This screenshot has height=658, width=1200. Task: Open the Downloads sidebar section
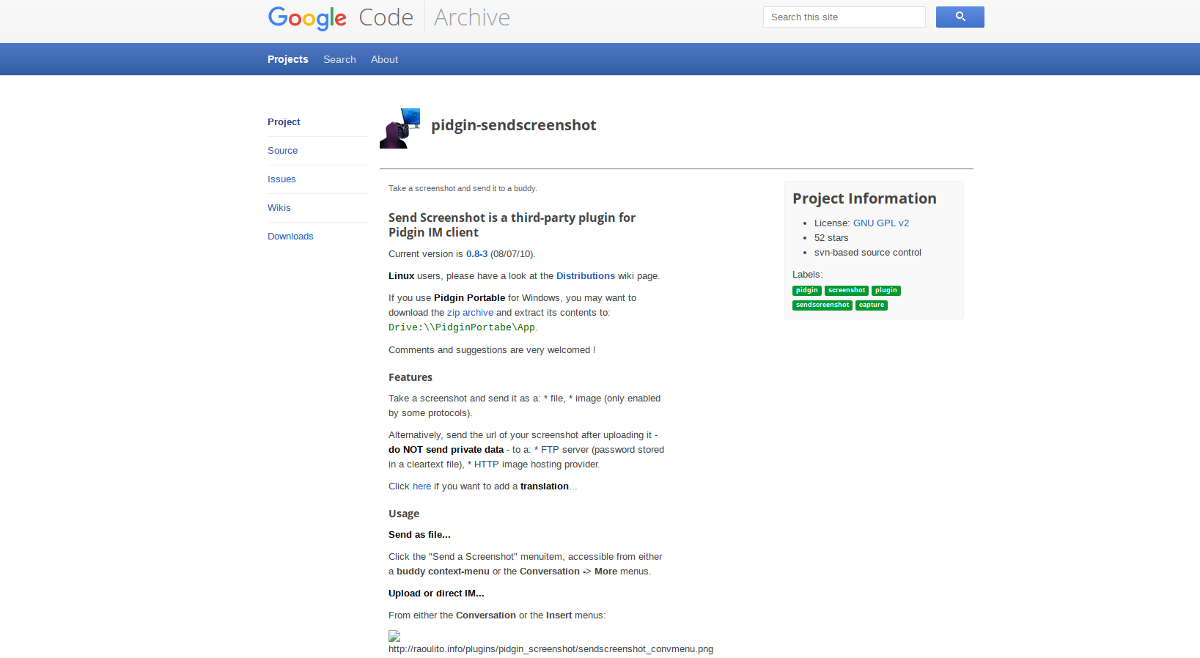(x=290, y=236)
